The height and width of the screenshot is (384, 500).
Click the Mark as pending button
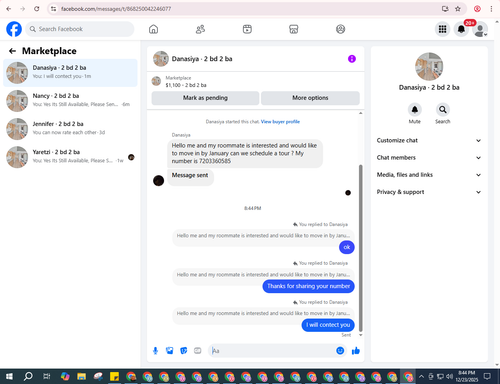click(205, 98)
